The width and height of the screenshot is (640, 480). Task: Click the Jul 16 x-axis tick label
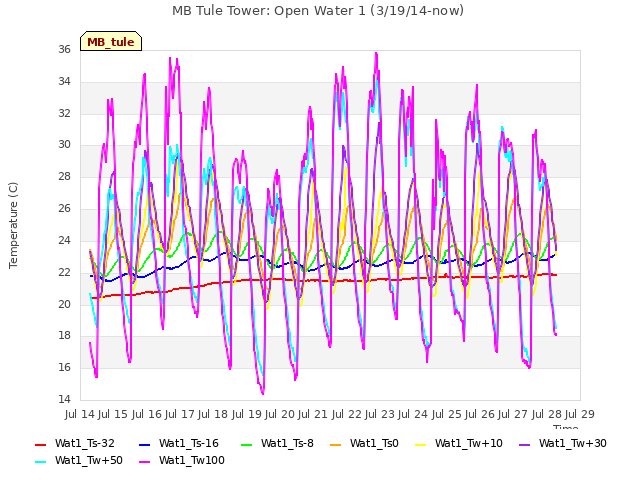click(x=146, y=414)
